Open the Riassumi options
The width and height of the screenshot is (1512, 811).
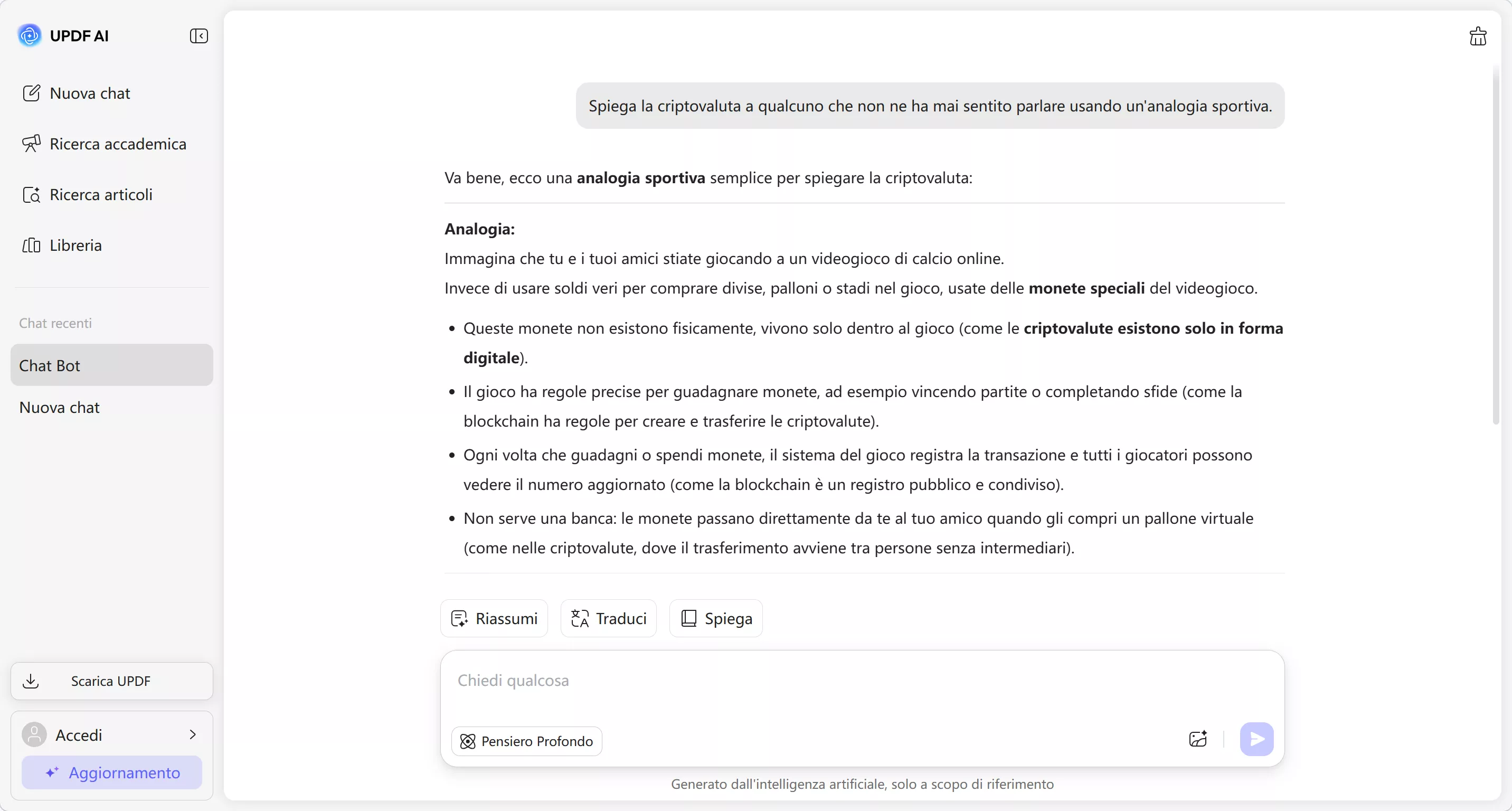(x=493, y=618)
